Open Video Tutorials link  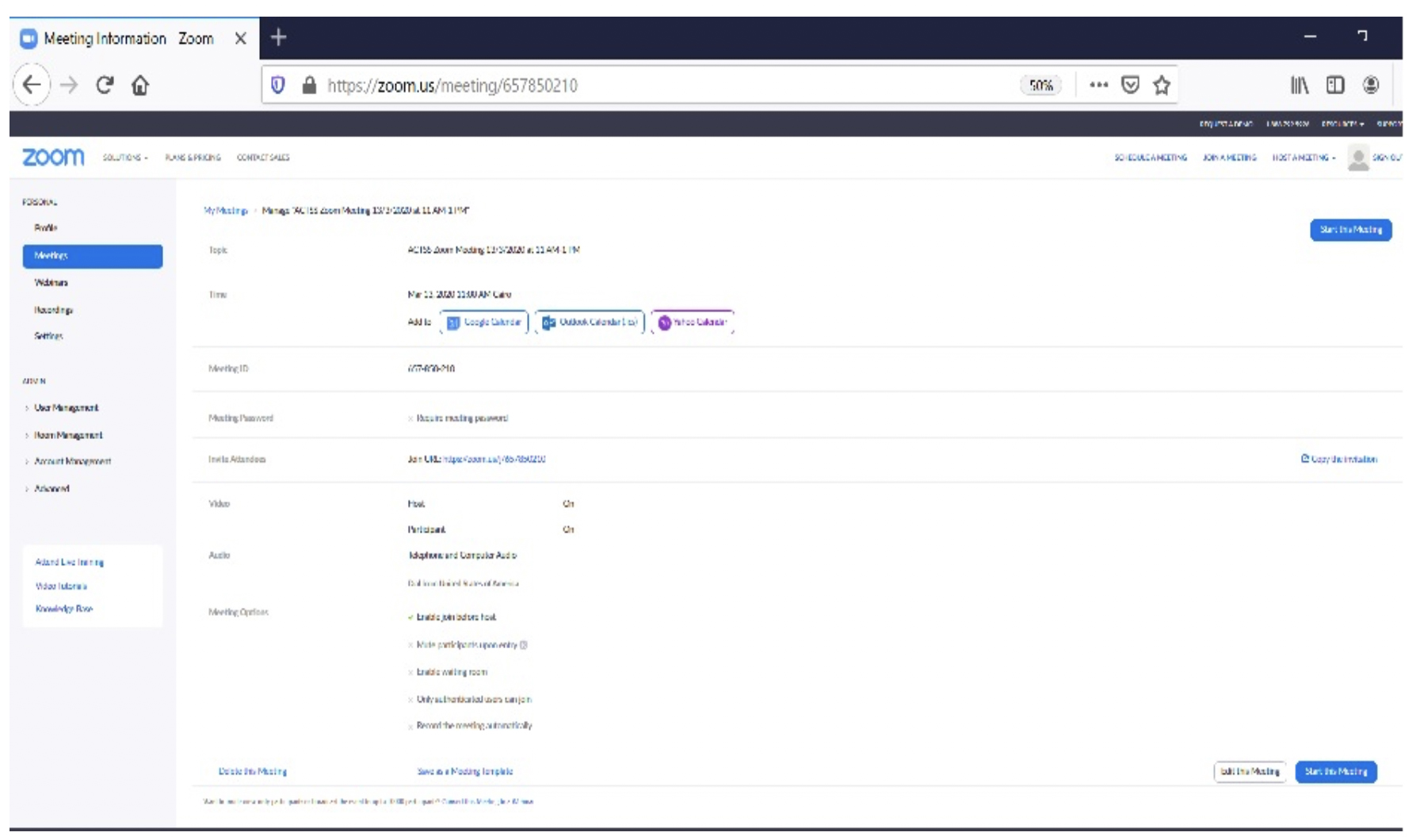point(61,586)
